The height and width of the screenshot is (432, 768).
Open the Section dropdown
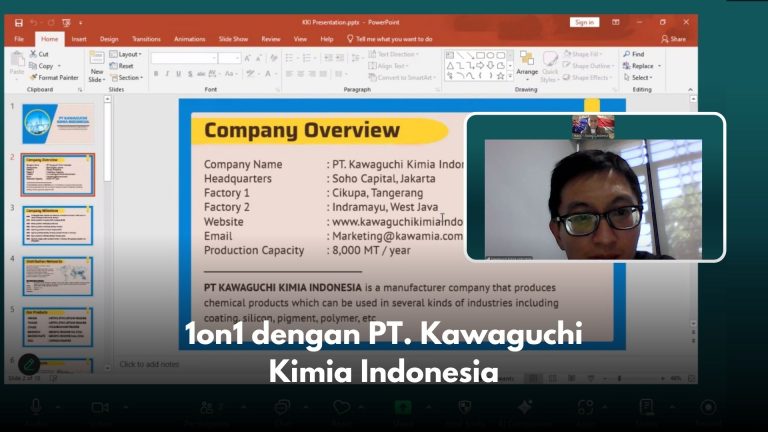tap(127, 77)
